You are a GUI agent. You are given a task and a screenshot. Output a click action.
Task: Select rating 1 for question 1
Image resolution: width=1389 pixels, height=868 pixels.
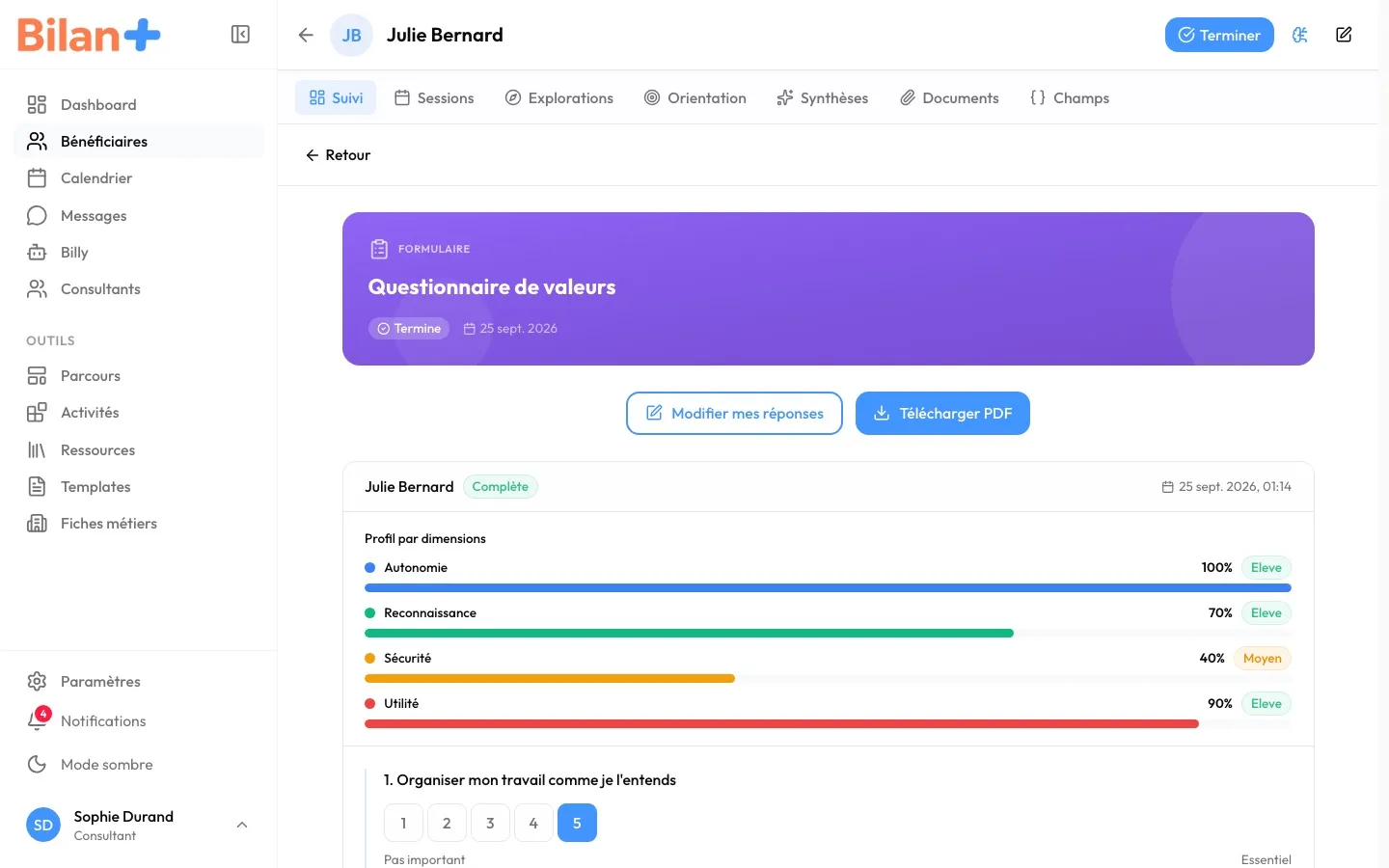403,823
